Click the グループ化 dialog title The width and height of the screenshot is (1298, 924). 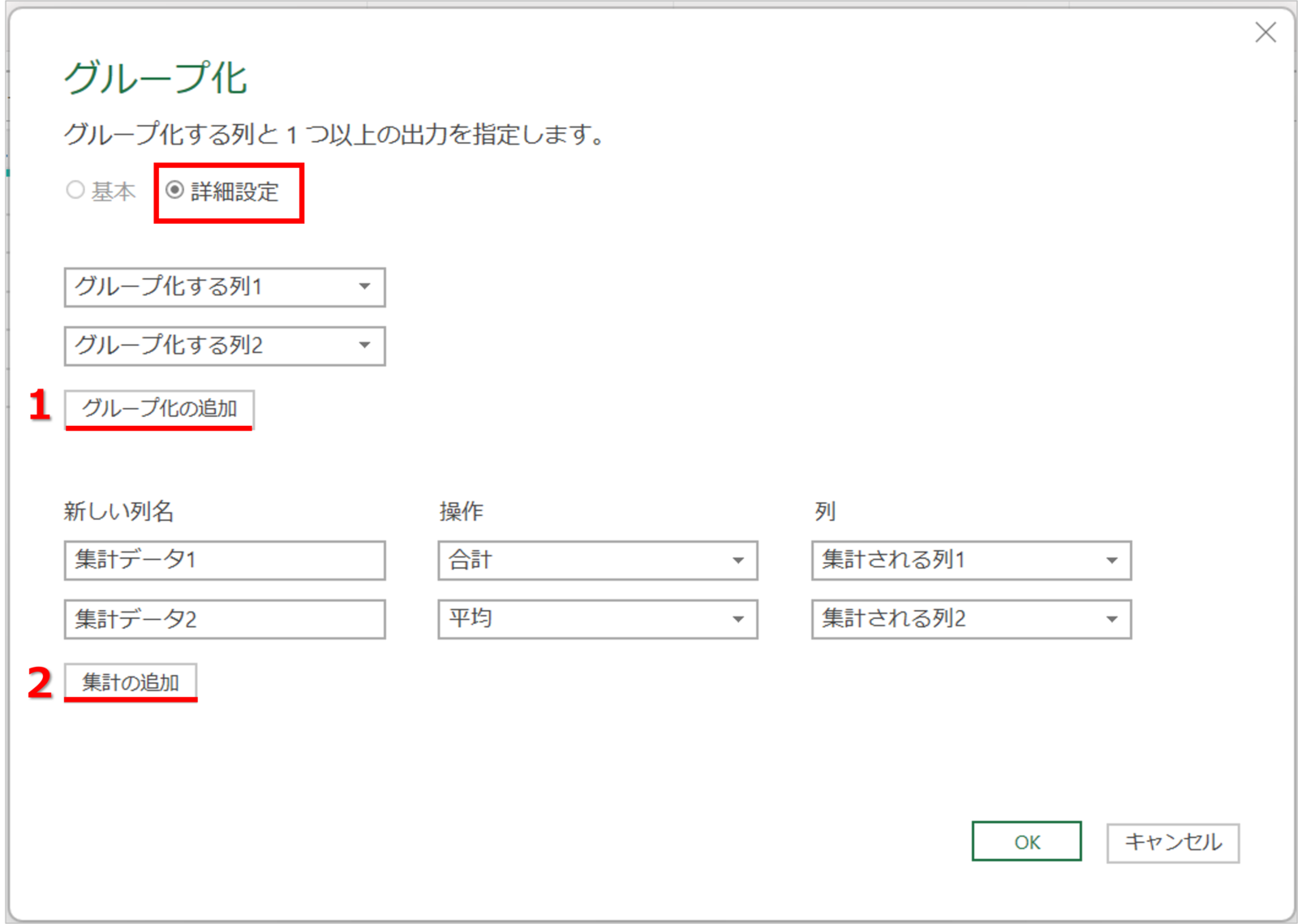pos(155,79)
